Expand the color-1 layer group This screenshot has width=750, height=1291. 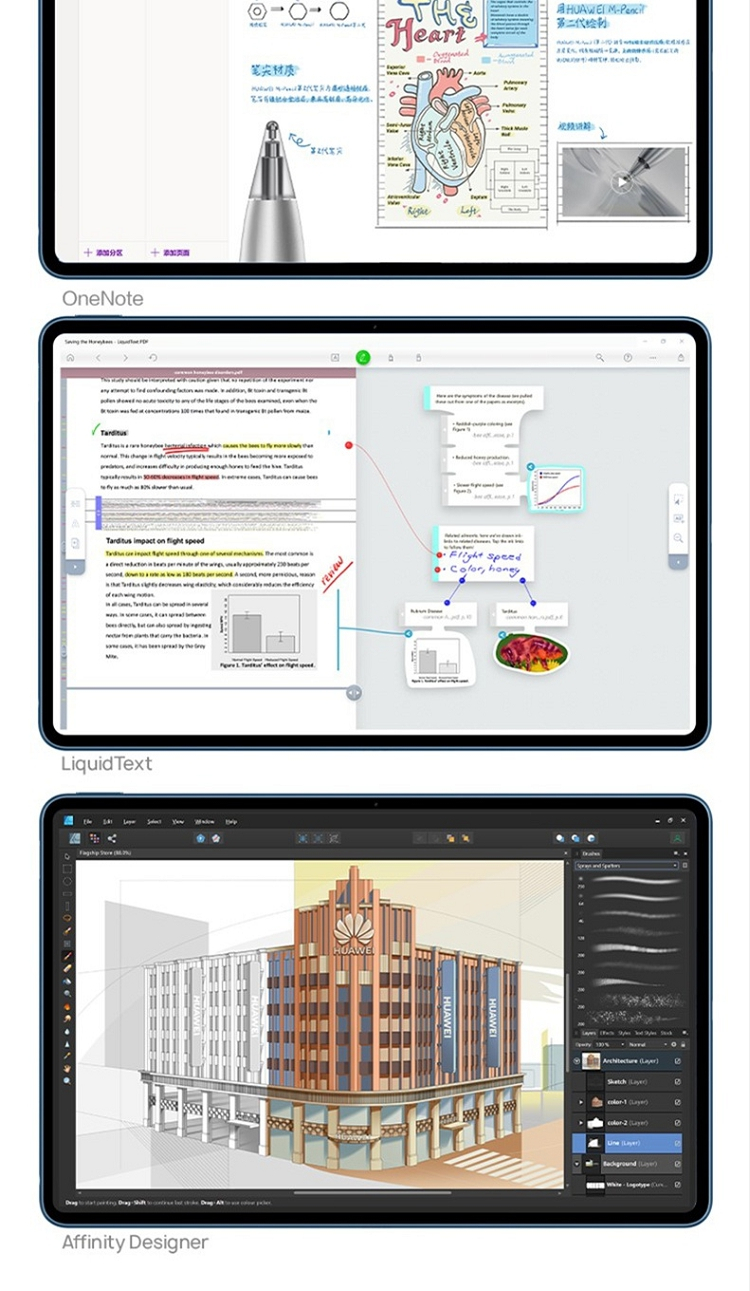click(x=581, y=1102)
